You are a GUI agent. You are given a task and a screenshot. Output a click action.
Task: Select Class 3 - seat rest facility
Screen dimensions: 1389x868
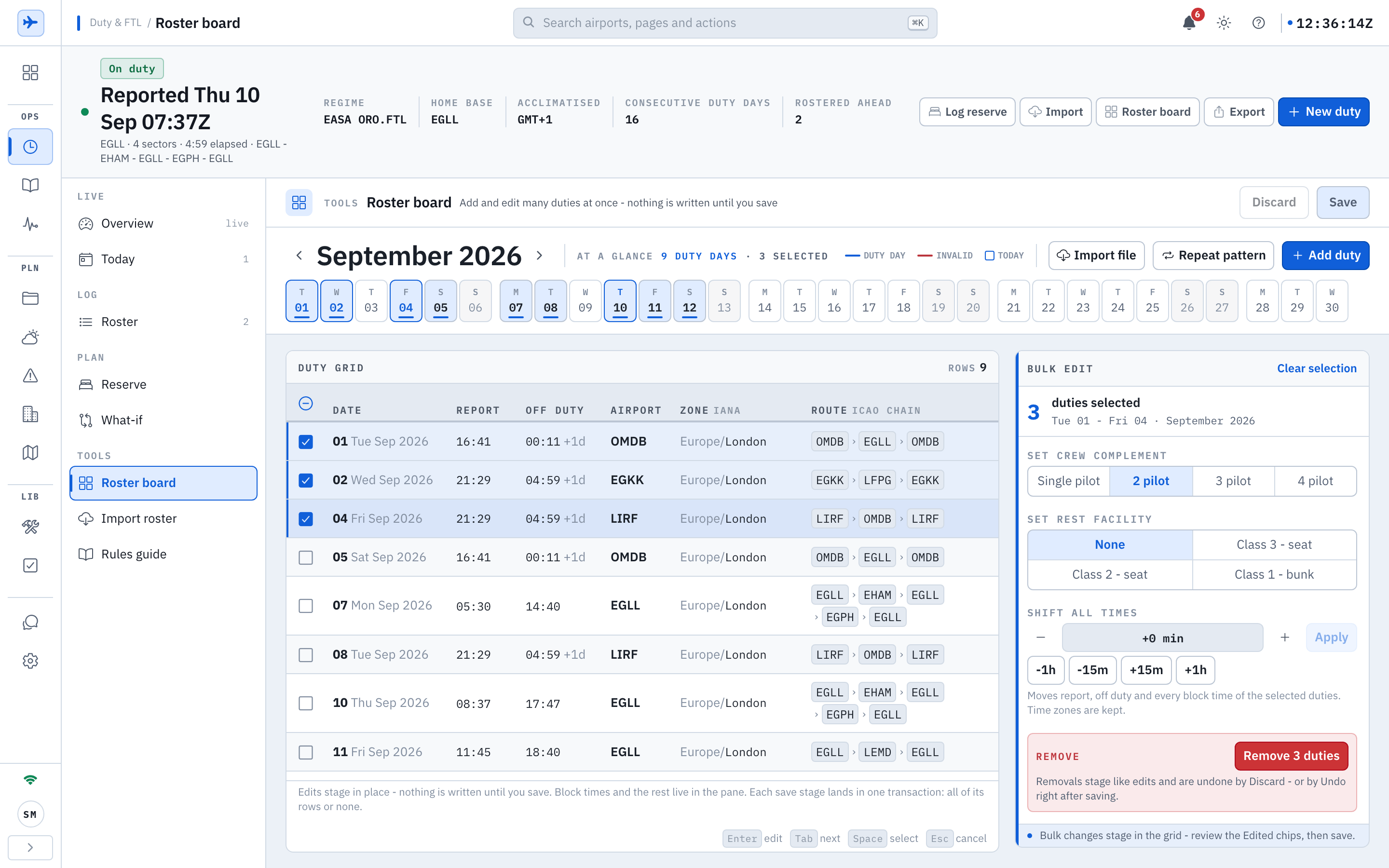click(1274, 545)
